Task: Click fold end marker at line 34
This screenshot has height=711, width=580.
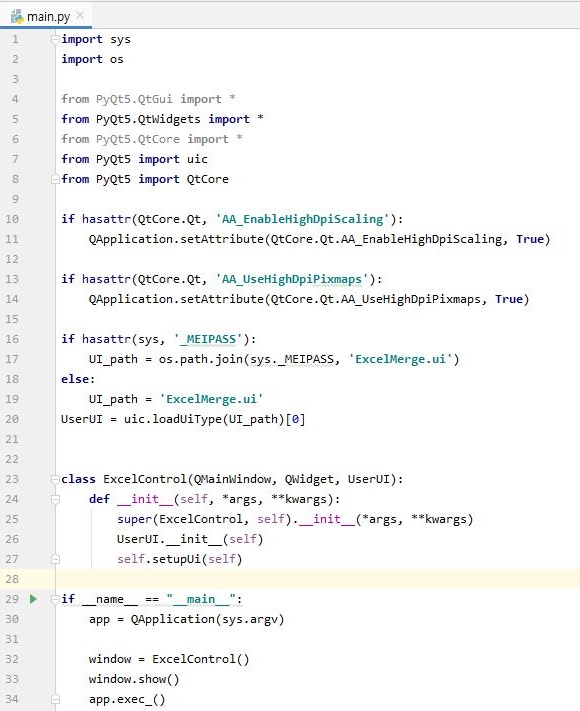Action: [x=55, y=699]
